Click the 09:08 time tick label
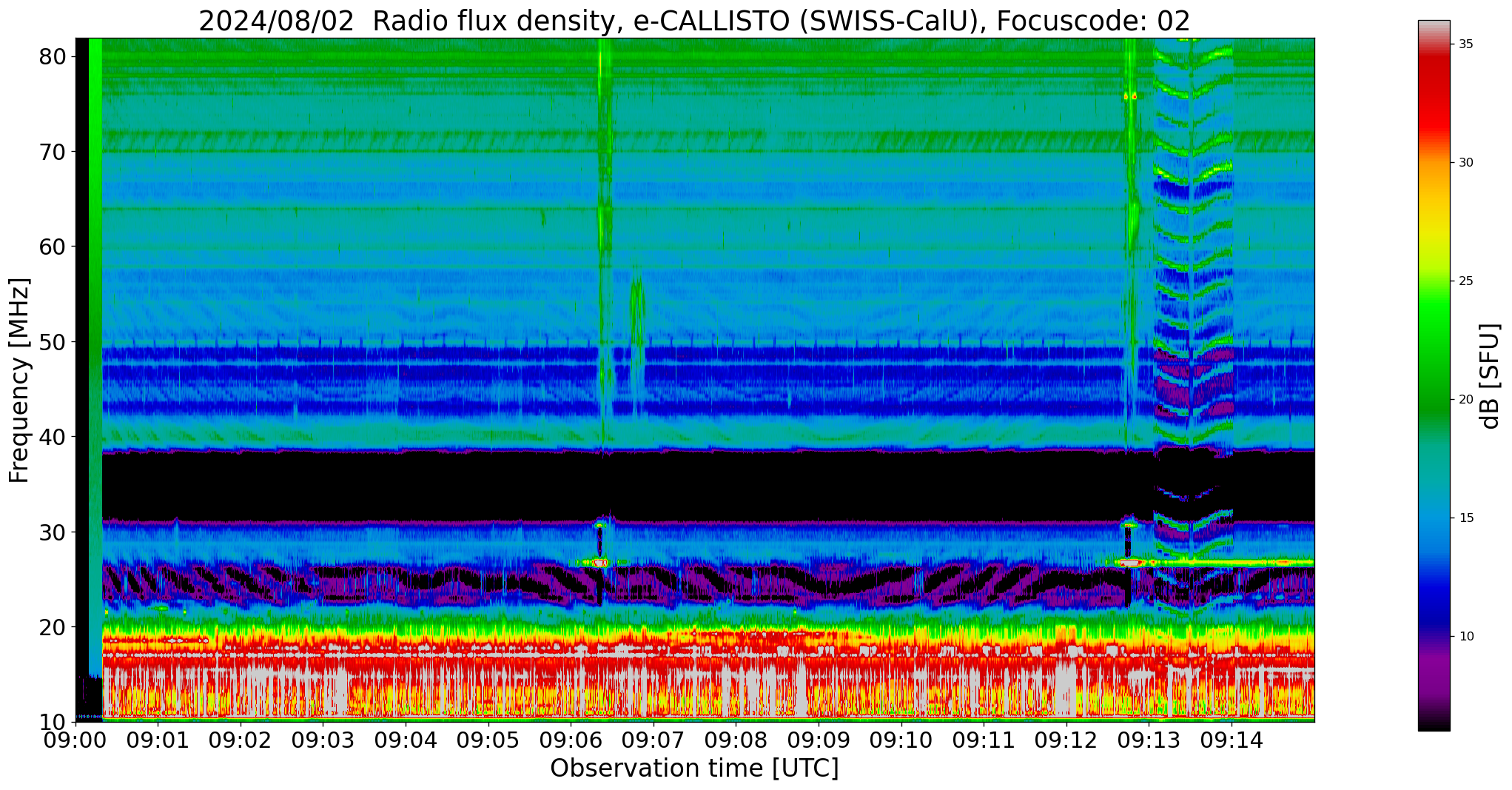Screen dimensions: 1512x790 pos(736,741)
